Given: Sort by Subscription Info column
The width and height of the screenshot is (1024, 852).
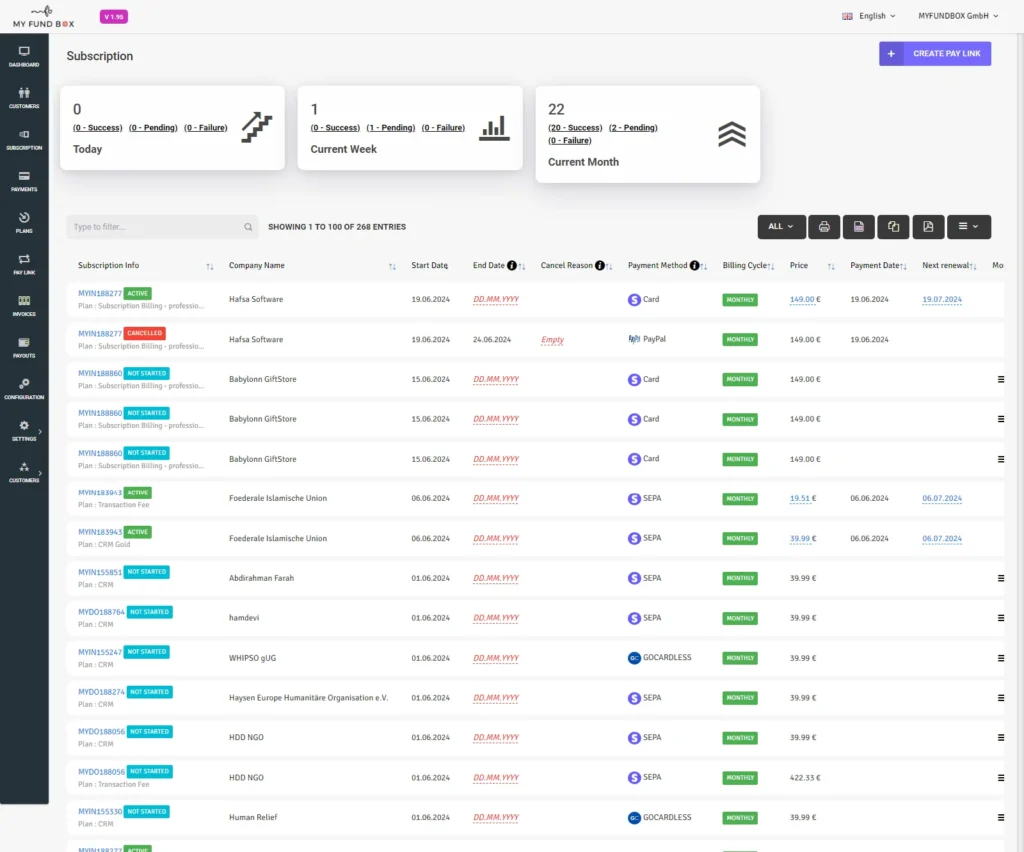Looking at the screenshot, I should pos(210,266).
